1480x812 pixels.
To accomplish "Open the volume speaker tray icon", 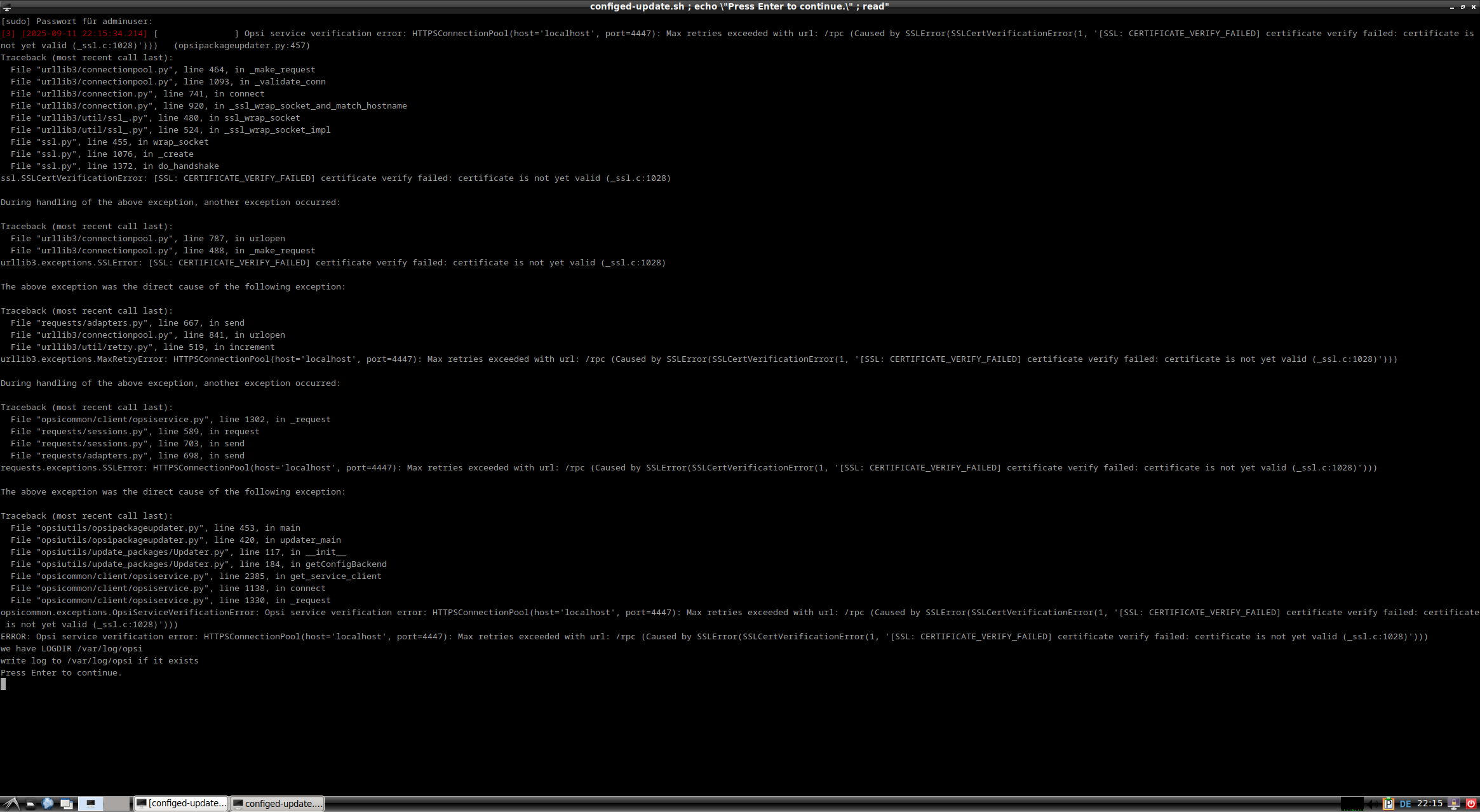I will point(1373,804).
